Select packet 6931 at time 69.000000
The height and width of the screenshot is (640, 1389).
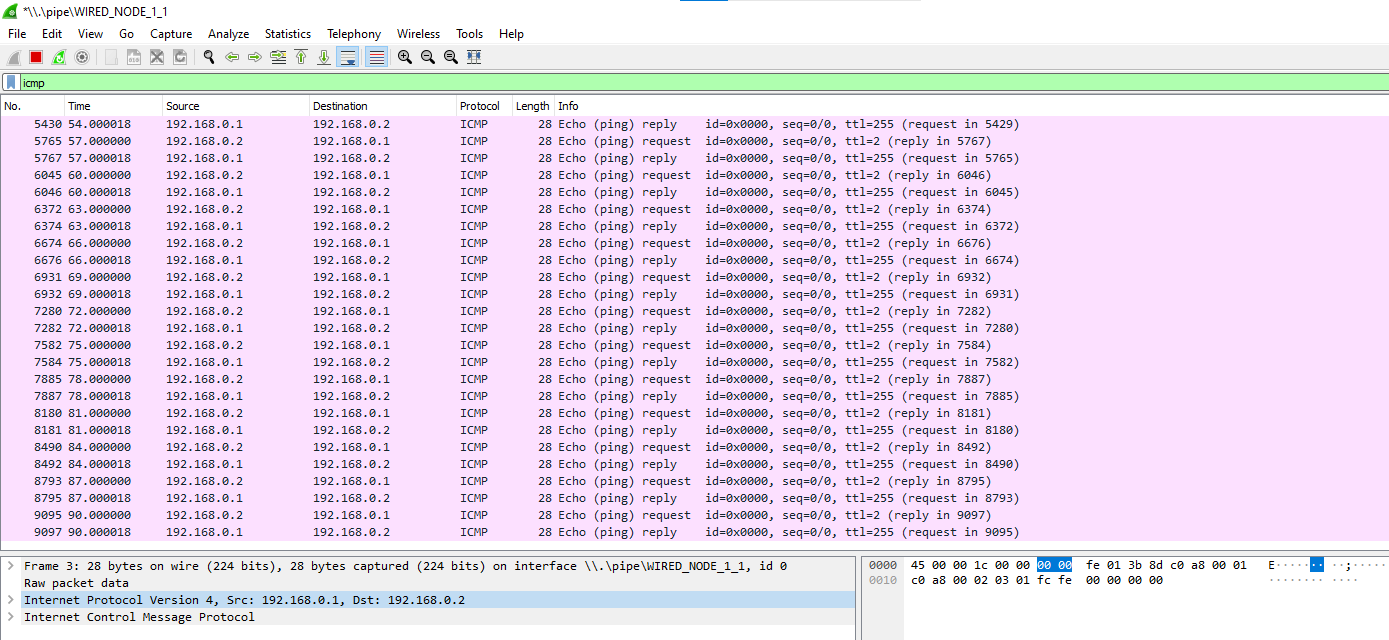click(694, 277)
